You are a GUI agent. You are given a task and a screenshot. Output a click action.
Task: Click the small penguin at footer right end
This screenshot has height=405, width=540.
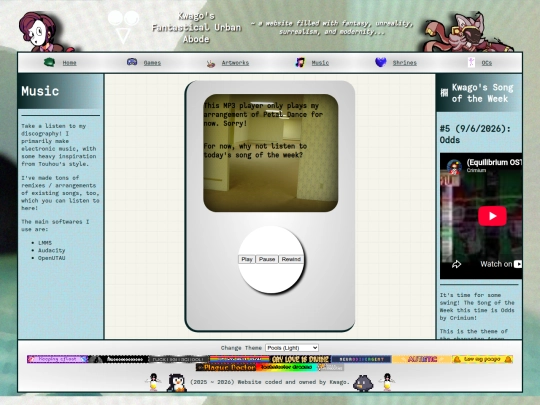(x=387, y=382)
